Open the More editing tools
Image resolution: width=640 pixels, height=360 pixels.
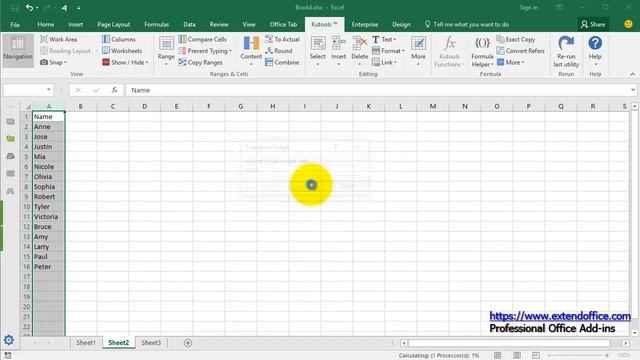418,51
